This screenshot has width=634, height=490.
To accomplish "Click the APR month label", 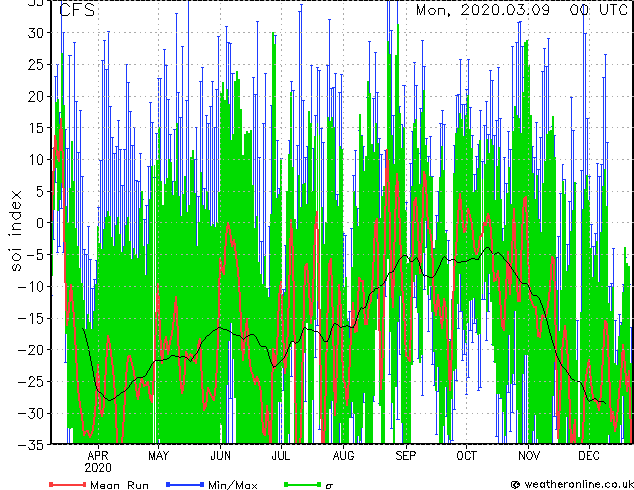I will 98,456.
